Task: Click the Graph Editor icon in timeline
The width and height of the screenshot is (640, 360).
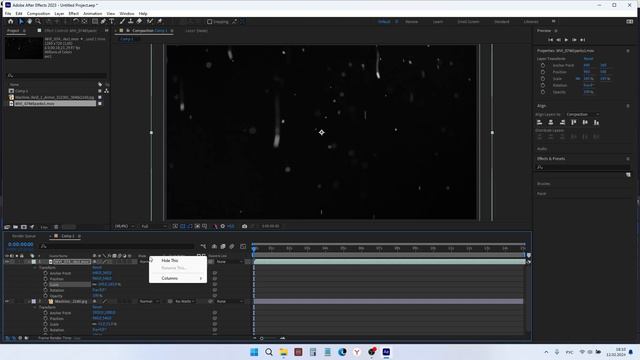Action: point(243,246)
